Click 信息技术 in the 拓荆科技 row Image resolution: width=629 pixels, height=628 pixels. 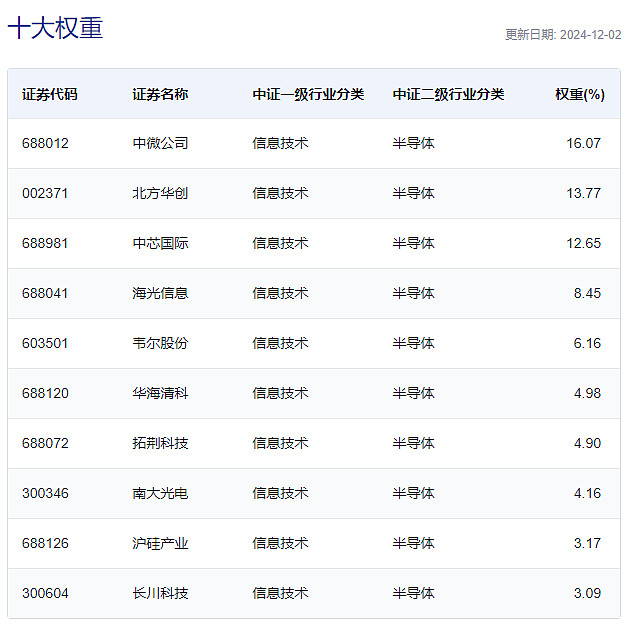(280, 443)
